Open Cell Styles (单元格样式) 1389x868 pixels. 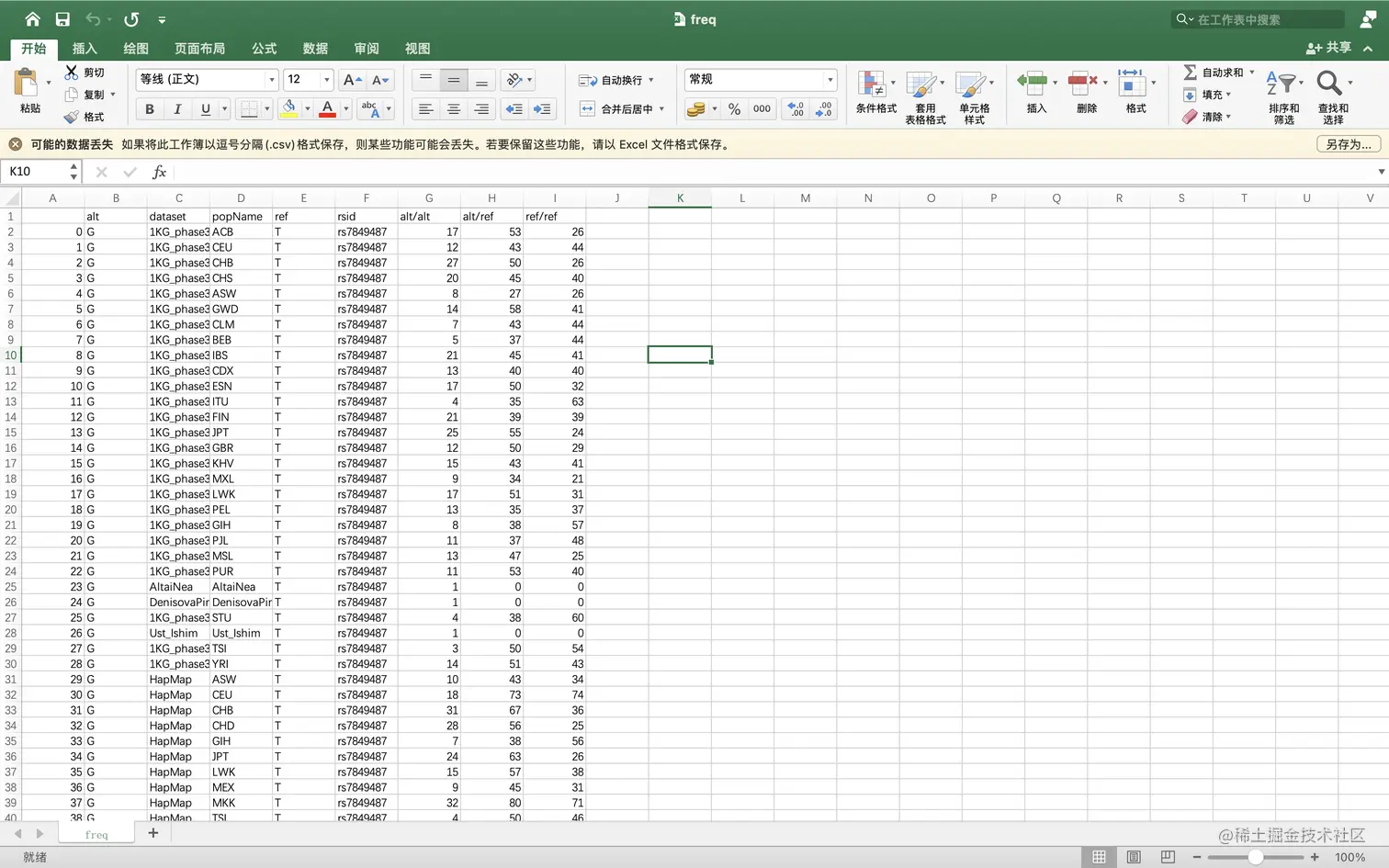[975, 97]
